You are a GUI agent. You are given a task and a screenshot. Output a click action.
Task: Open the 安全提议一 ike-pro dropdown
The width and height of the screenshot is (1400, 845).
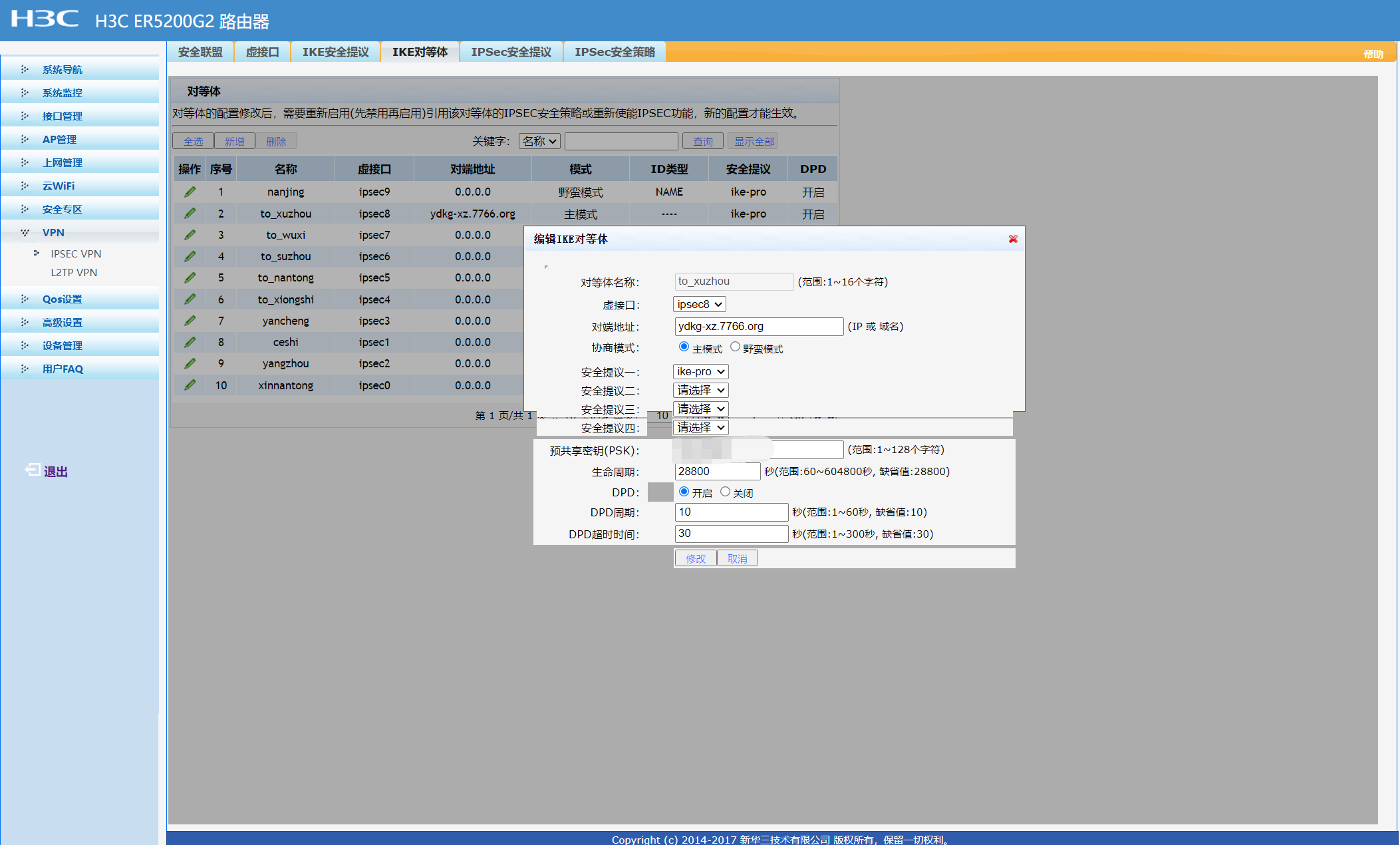click(x=700, y=371)
